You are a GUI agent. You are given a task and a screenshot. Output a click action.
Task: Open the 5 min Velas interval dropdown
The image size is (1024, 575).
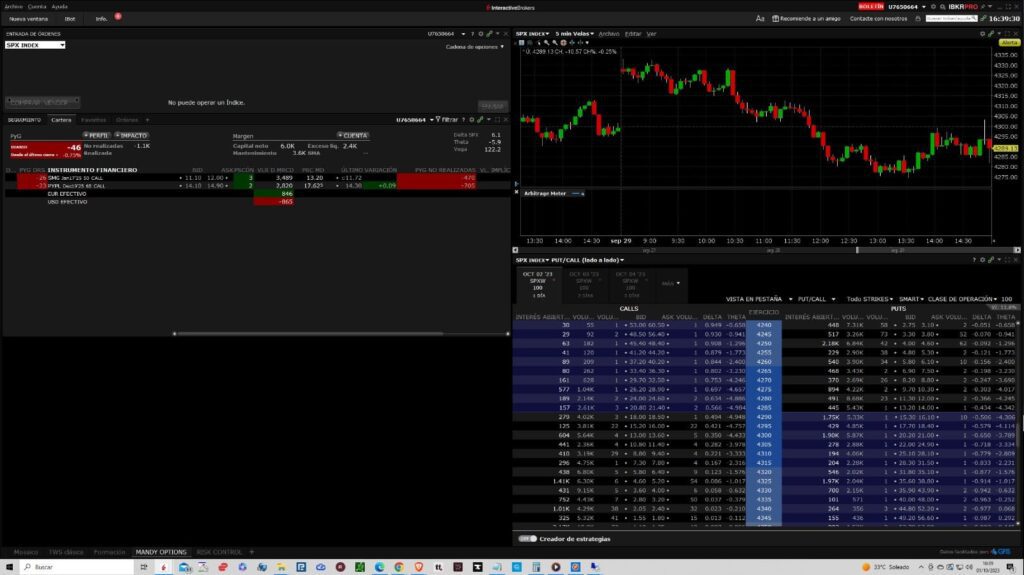(575, 34)
